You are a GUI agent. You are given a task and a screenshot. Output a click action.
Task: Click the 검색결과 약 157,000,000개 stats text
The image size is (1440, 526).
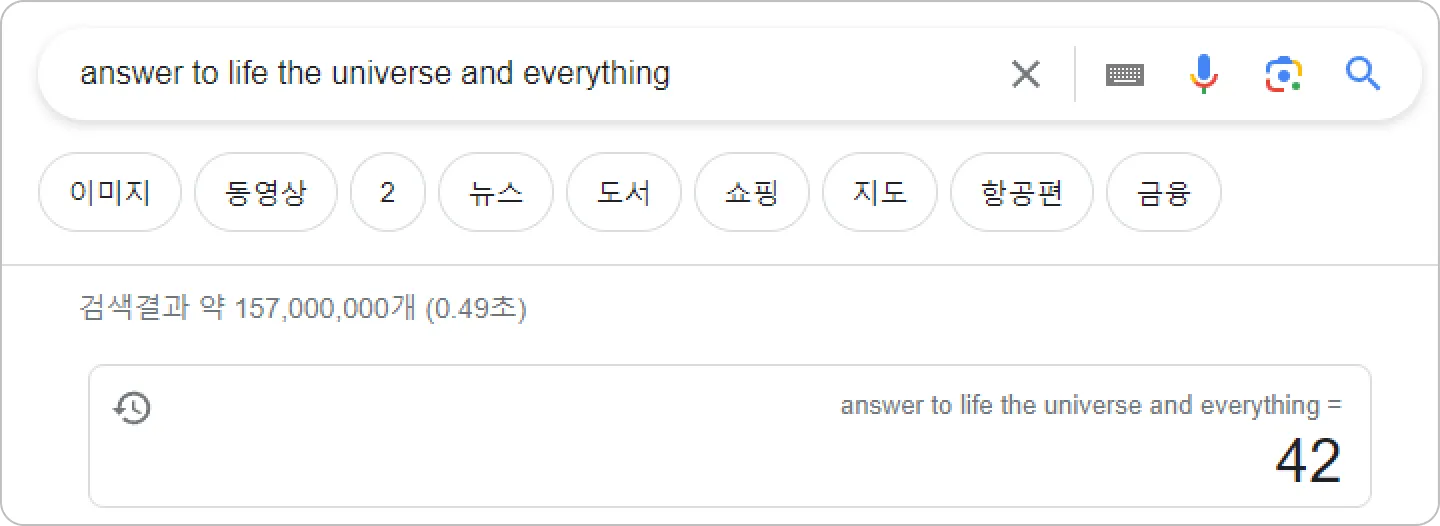[x=302, y=309]
